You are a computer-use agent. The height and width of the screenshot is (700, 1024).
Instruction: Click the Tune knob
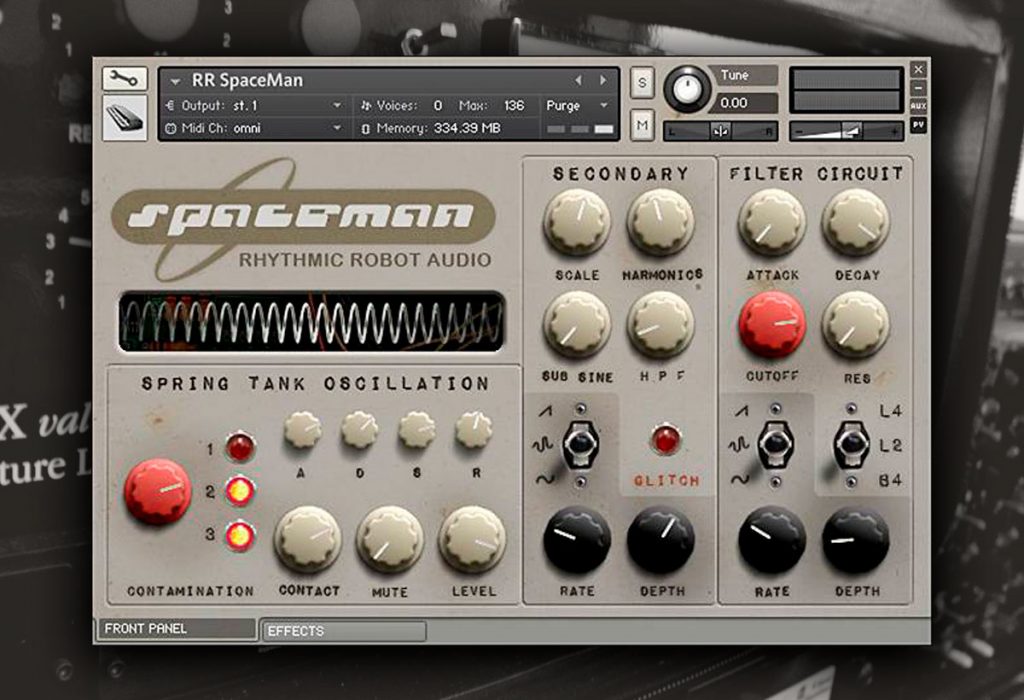pos(687,88)
